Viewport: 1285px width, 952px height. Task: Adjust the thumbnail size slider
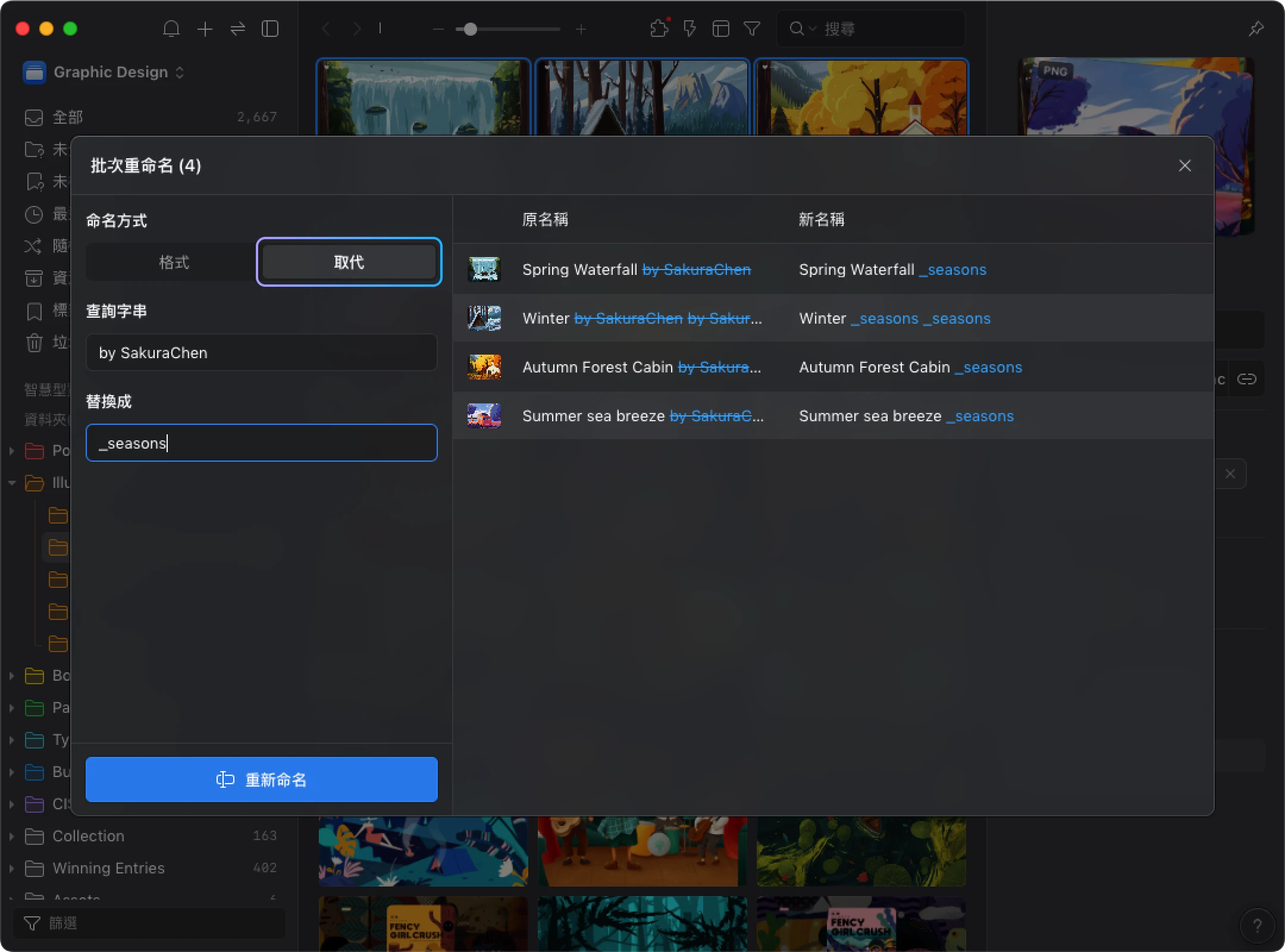470,29
